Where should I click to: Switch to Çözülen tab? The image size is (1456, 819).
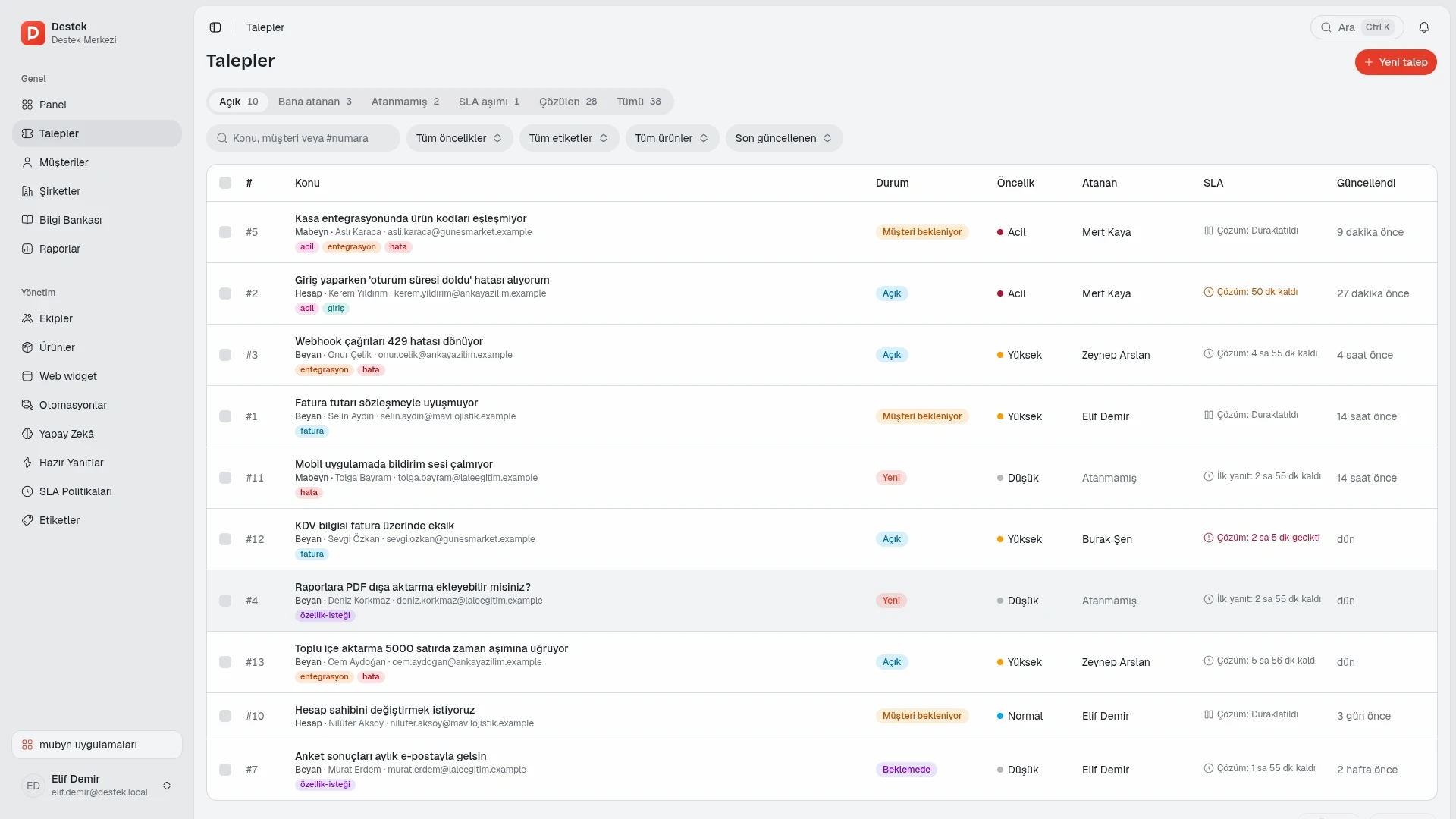[x=568, y=102]
